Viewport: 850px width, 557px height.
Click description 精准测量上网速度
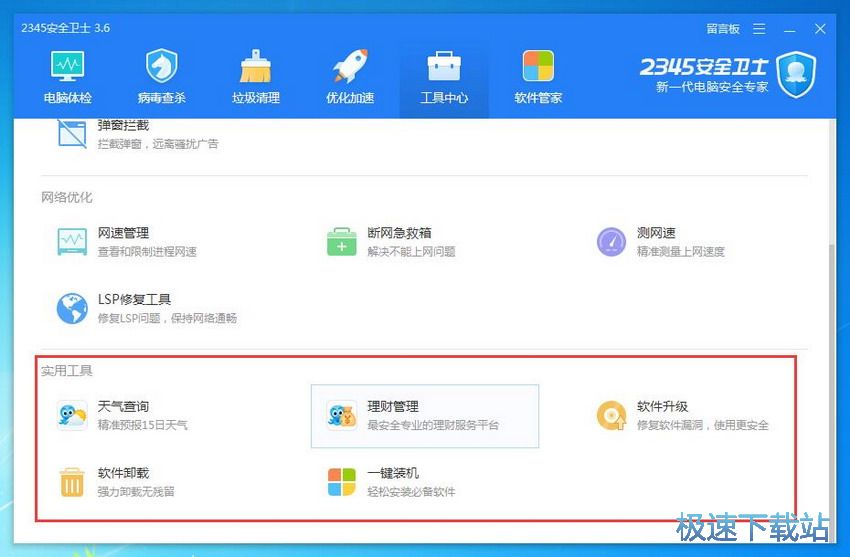[681, 251]
